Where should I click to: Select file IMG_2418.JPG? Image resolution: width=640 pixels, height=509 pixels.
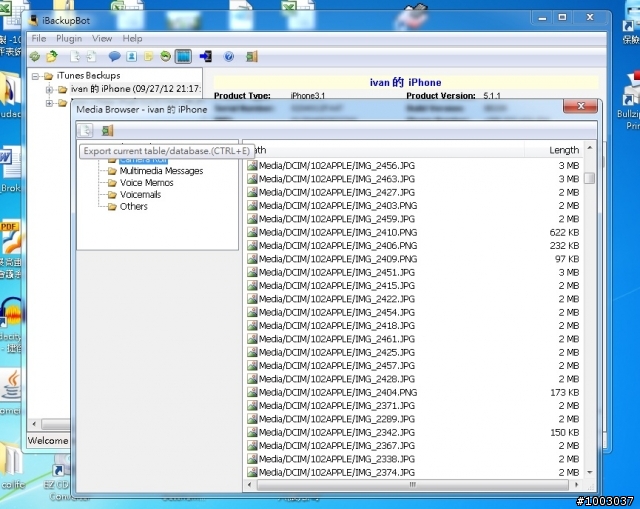(337, 325)
